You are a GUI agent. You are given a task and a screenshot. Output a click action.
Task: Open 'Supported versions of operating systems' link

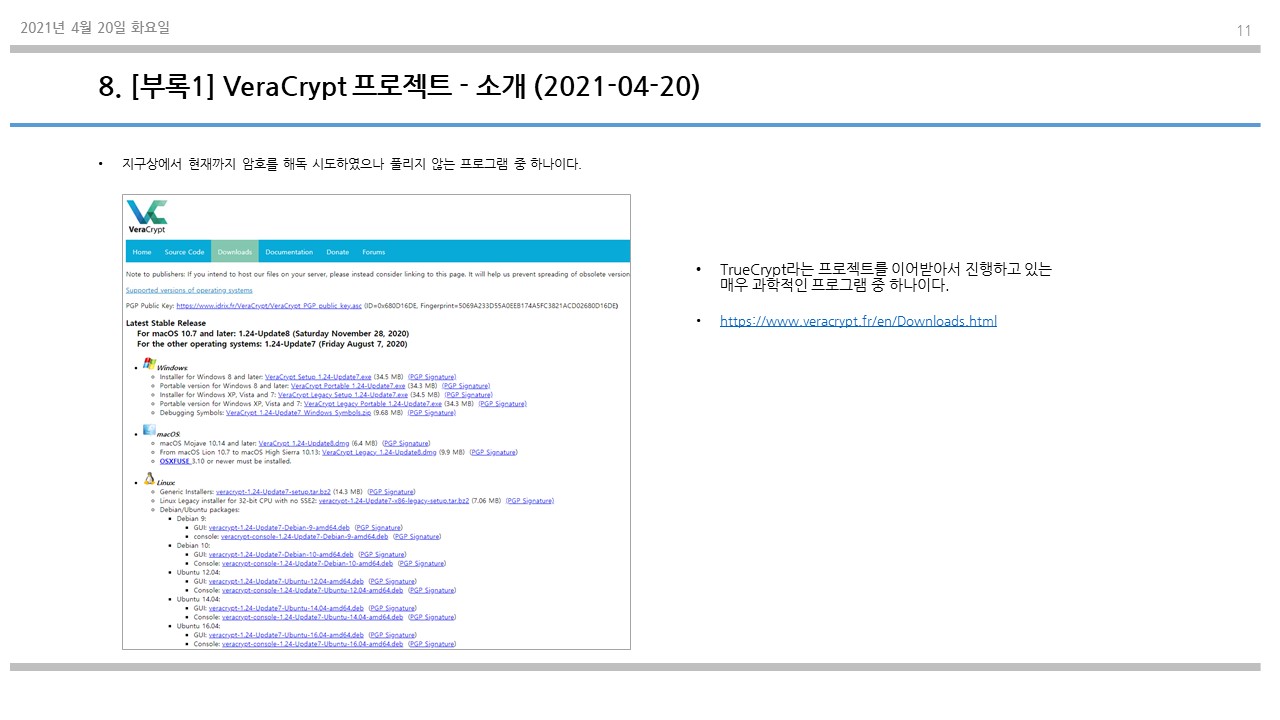point(189,290)
